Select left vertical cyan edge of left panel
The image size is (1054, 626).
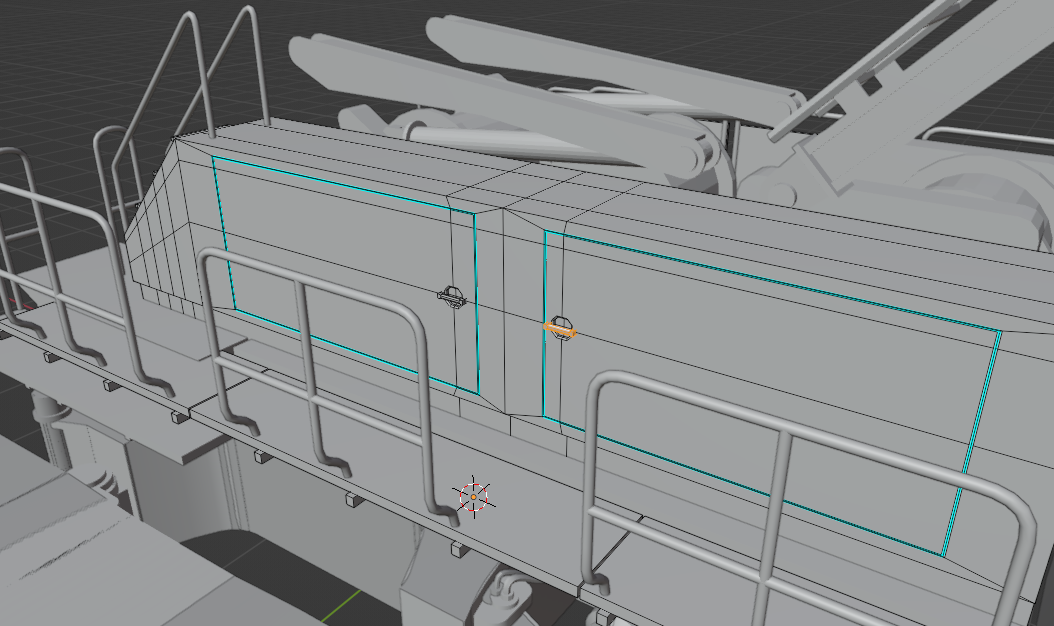222,233
